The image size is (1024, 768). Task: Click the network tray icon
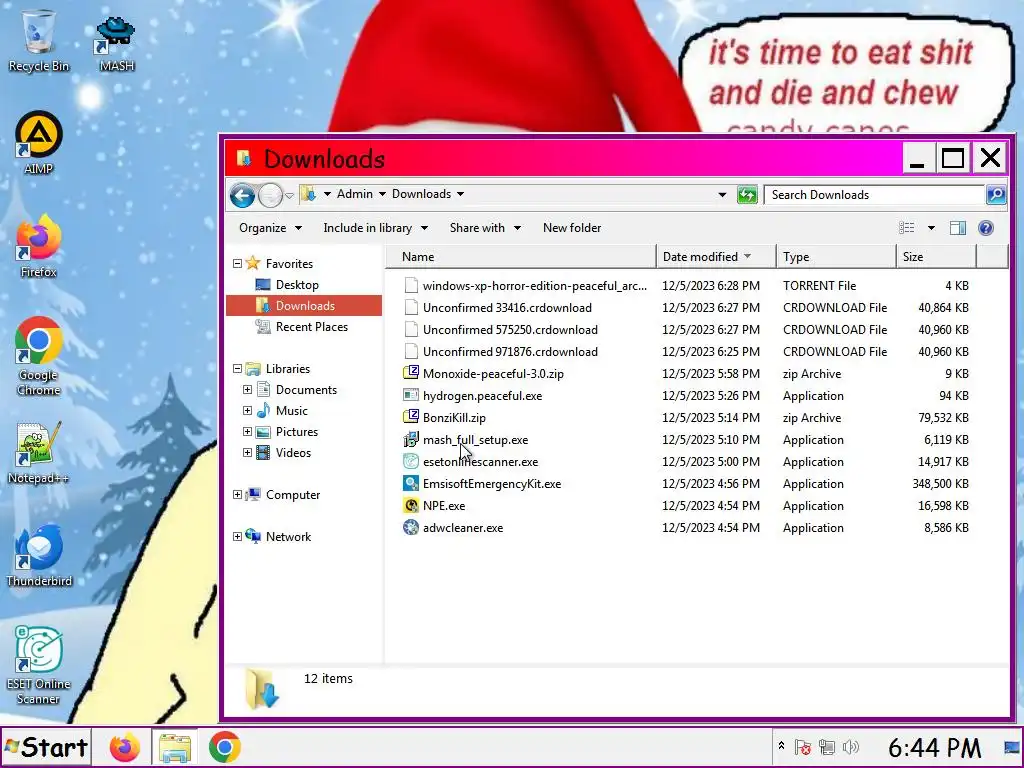[x=827, y=747]
